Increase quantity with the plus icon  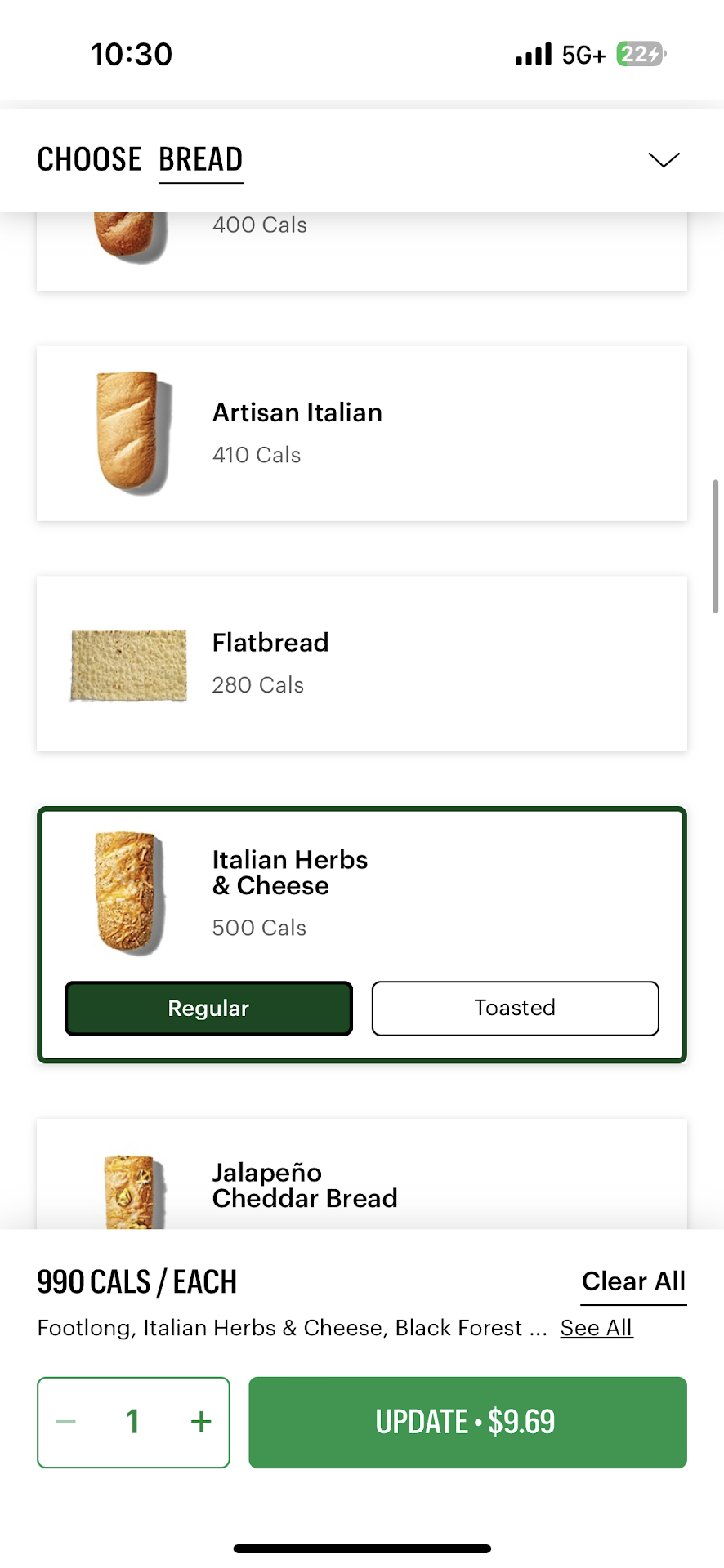coord(201,1422)
